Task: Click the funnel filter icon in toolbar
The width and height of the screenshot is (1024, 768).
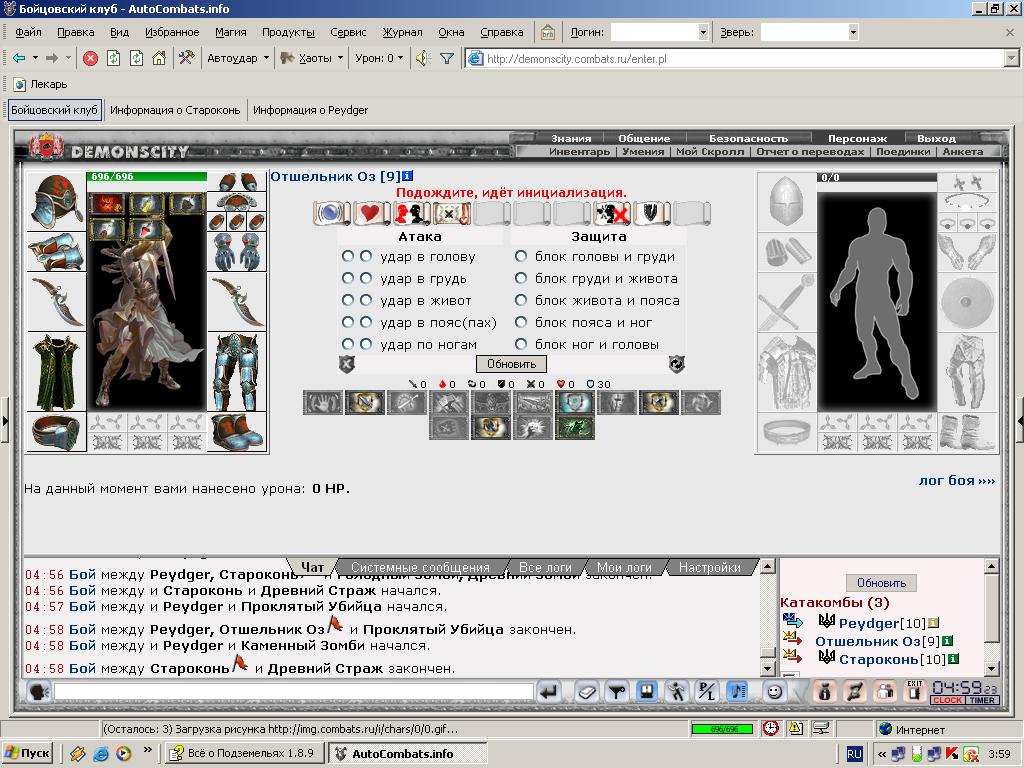Action: (x=447, y=59)
